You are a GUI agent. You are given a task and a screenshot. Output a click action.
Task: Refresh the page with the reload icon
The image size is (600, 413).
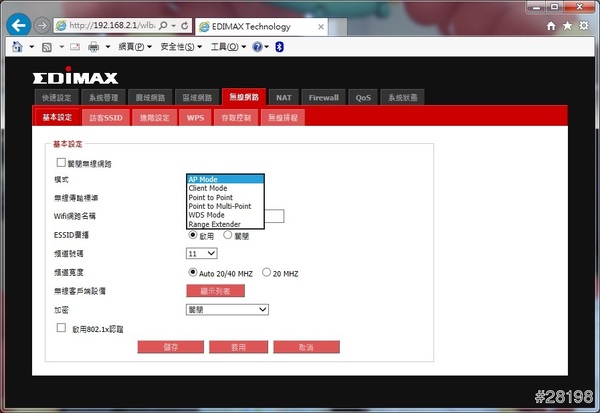185,26
